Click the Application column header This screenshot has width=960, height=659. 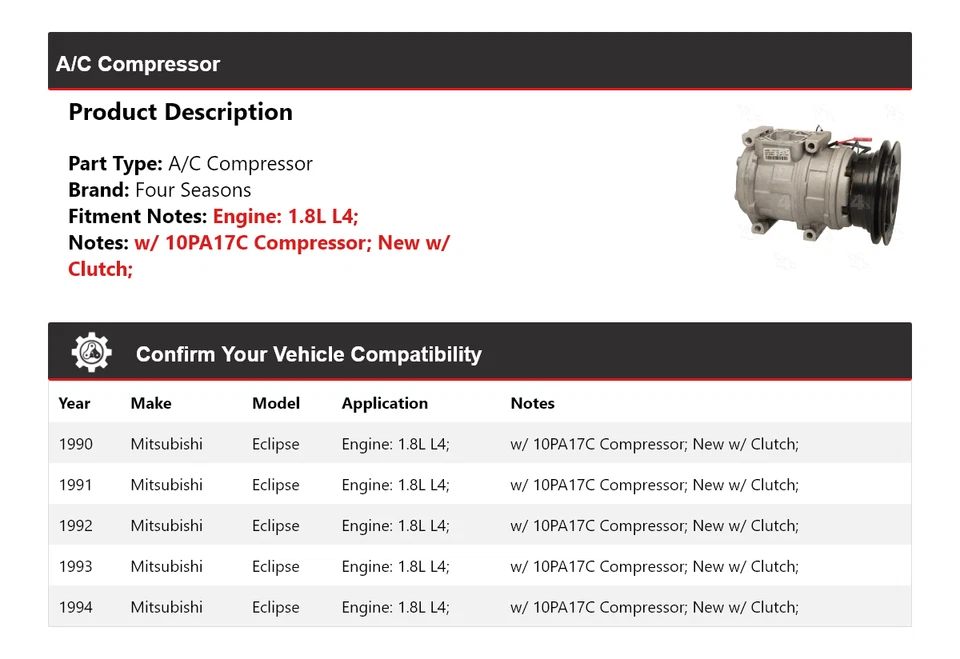point(385,403)
